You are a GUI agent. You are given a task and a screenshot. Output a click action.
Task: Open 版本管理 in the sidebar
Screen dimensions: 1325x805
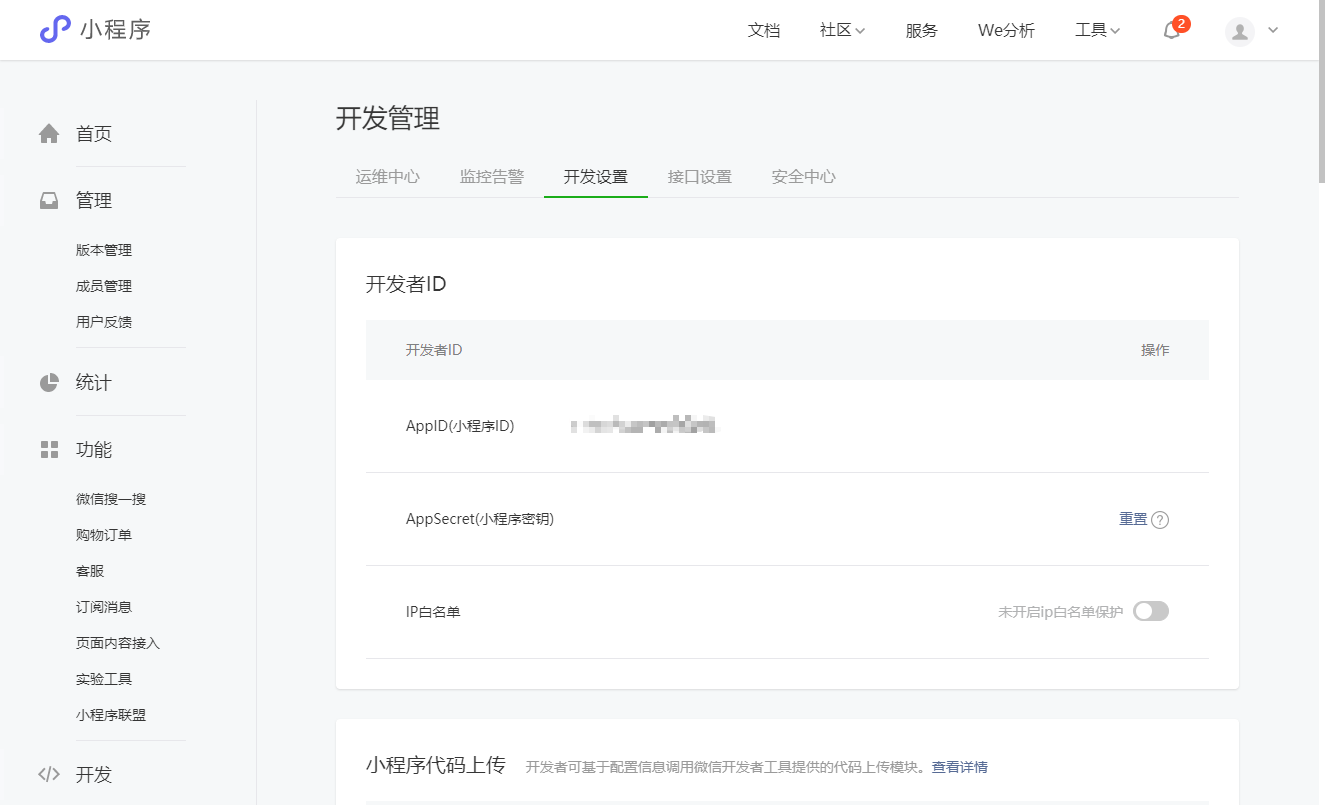point(104,250)
